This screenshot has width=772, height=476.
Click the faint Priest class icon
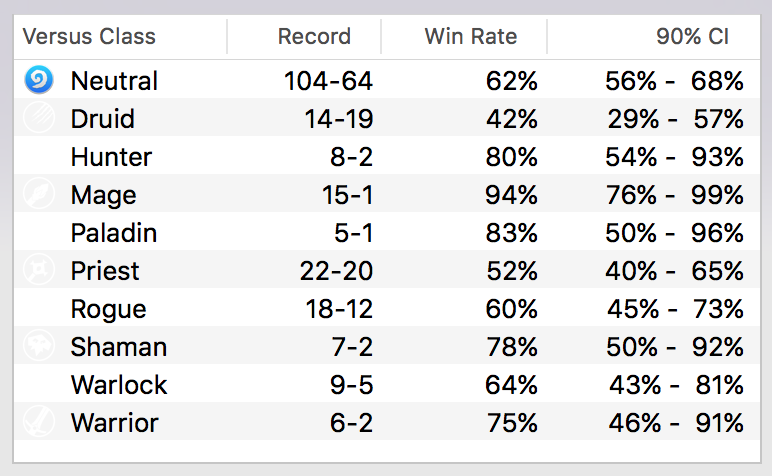(x=39, y=270)
